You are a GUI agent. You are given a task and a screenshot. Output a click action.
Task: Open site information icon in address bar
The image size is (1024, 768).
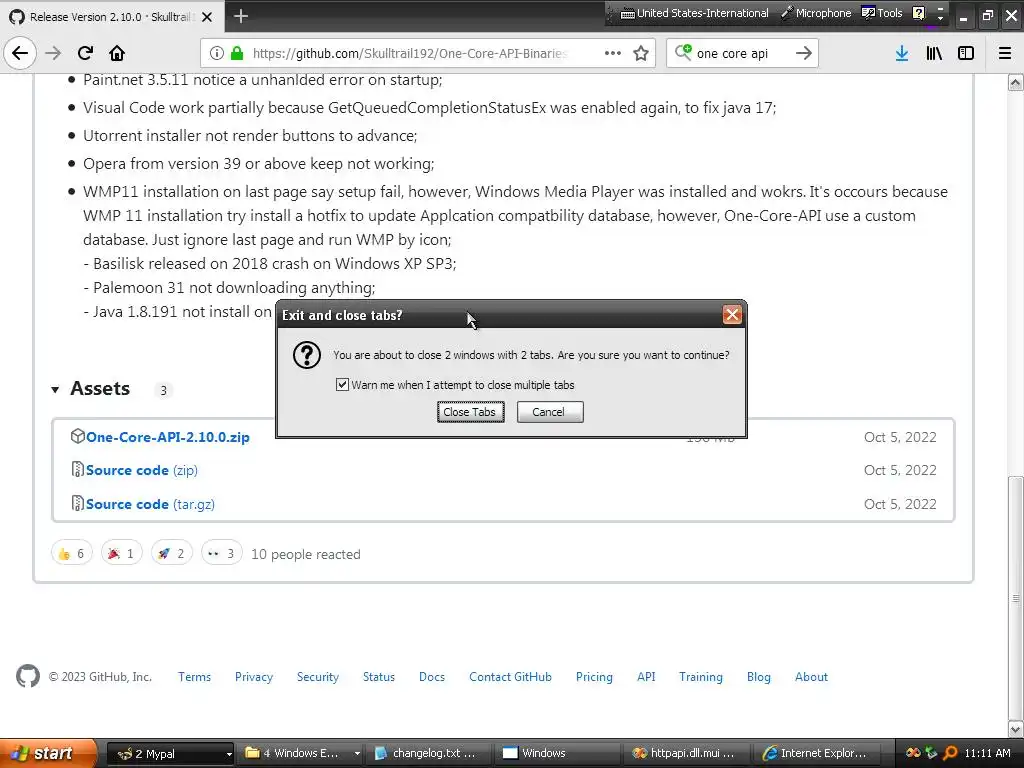(x=217, y=53)
